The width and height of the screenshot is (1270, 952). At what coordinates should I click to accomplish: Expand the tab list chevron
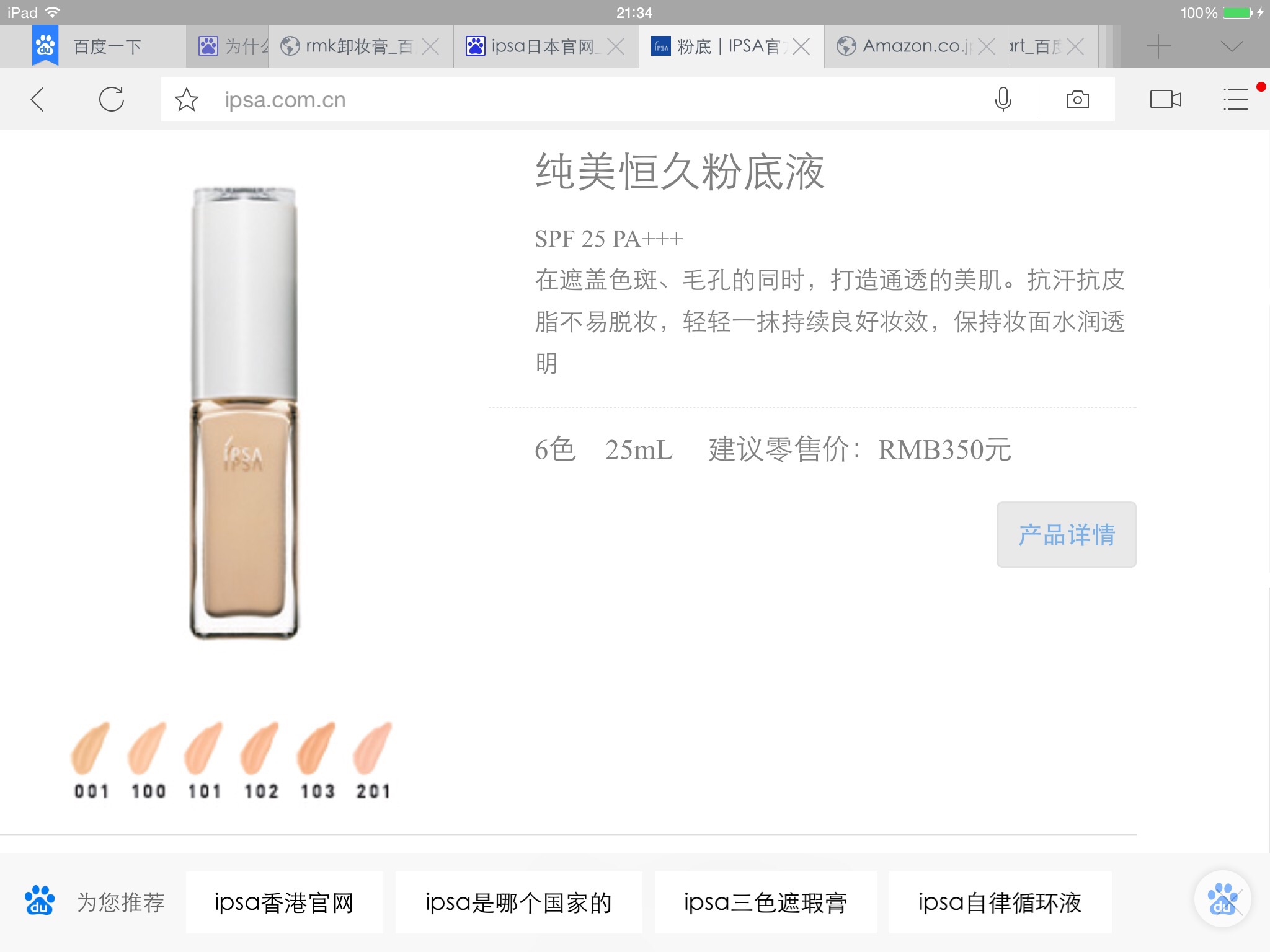click(1232, 46)
